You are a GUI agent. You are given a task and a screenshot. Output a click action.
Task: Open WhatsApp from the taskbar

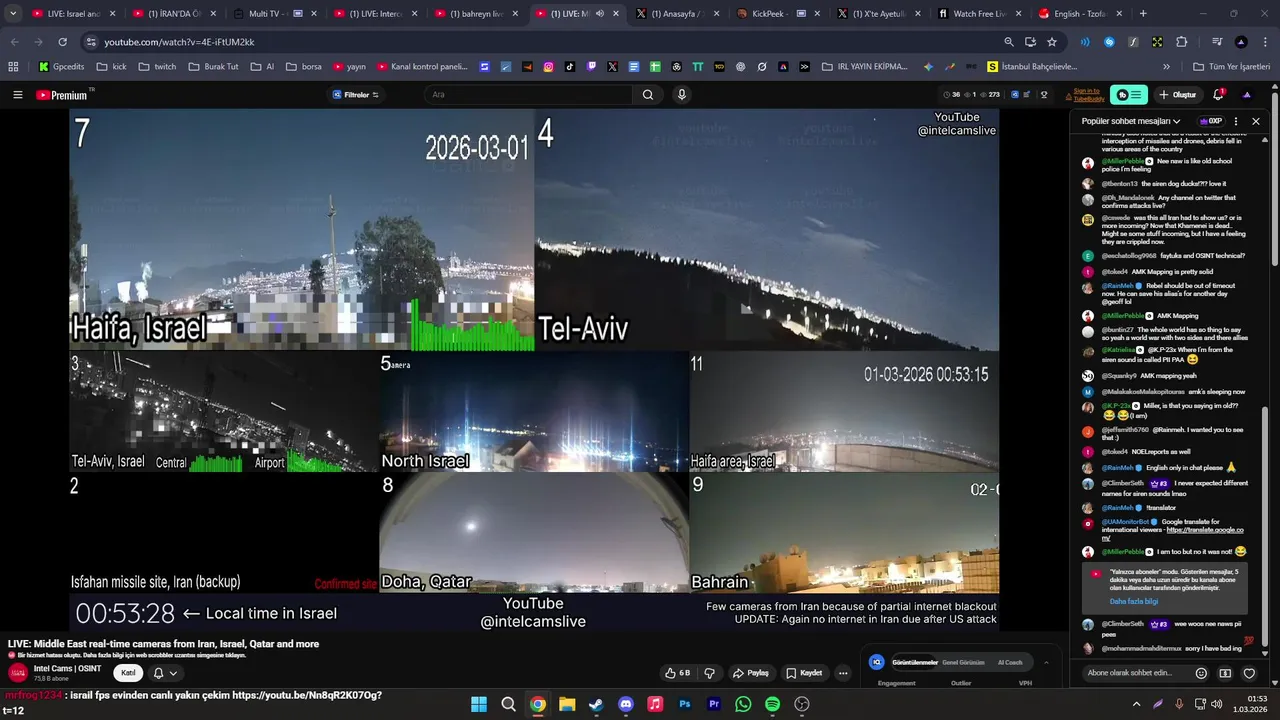[743, 704]
